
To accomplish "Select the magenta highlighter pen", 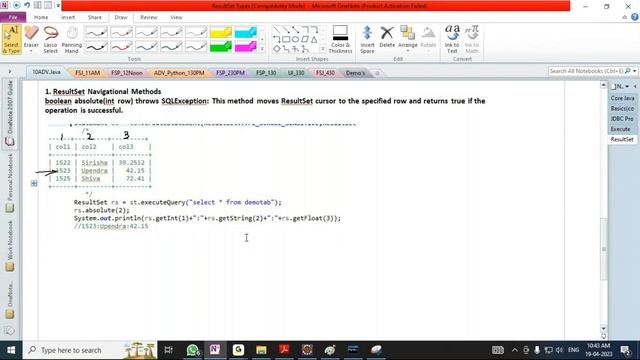I will tap(246, 47).
